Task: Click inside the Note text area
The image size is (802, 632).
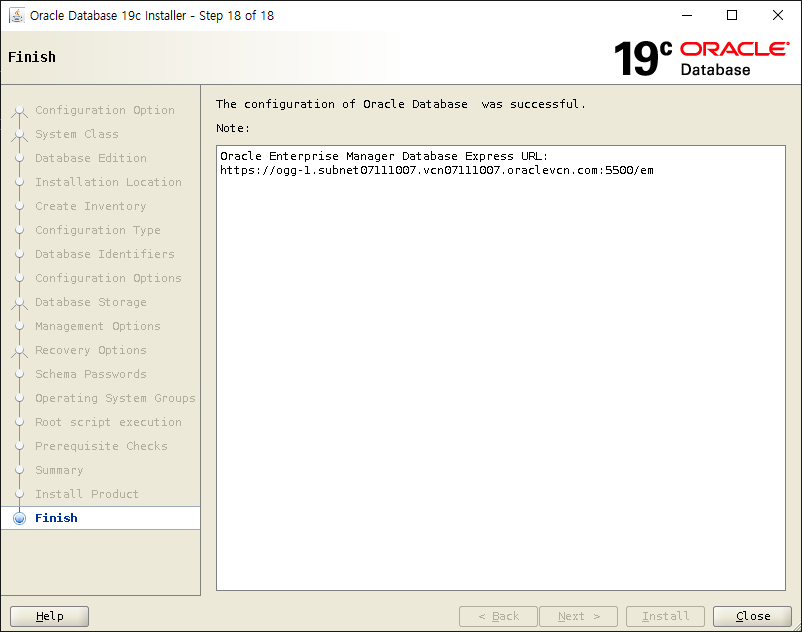Action: point(501,368)
